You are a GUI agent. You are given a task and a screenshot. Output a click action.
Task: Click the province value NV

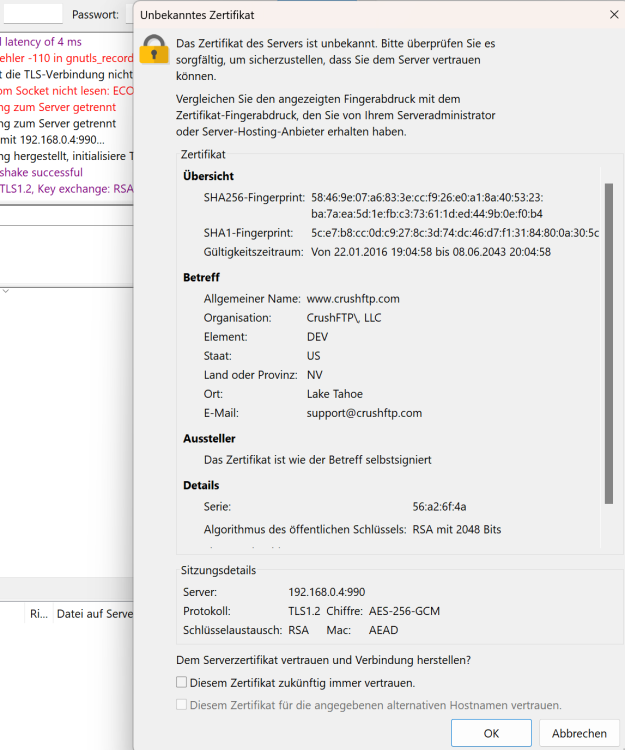(x=315, y=375)
